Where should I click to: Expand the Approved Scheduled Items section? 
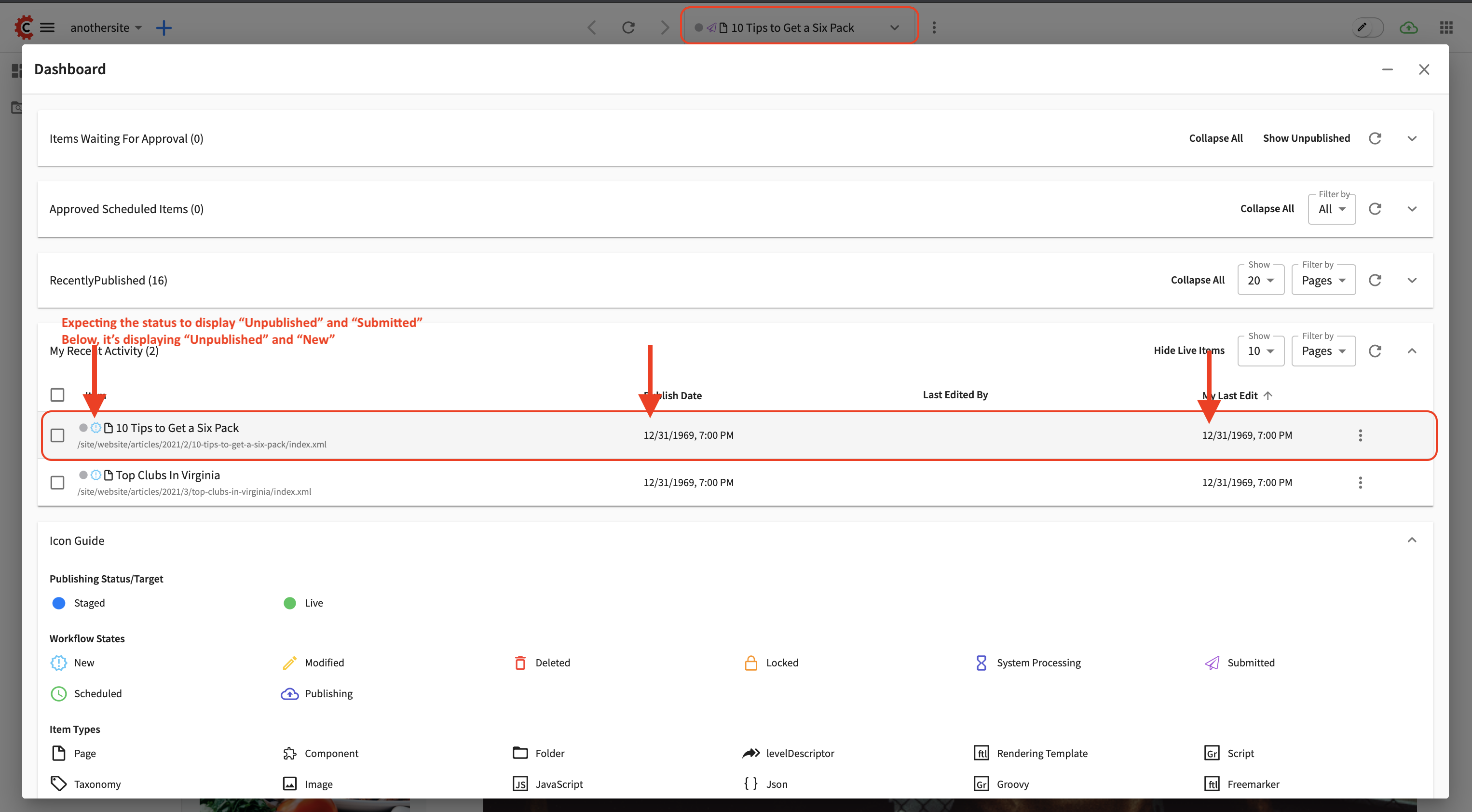(1412, 209)
